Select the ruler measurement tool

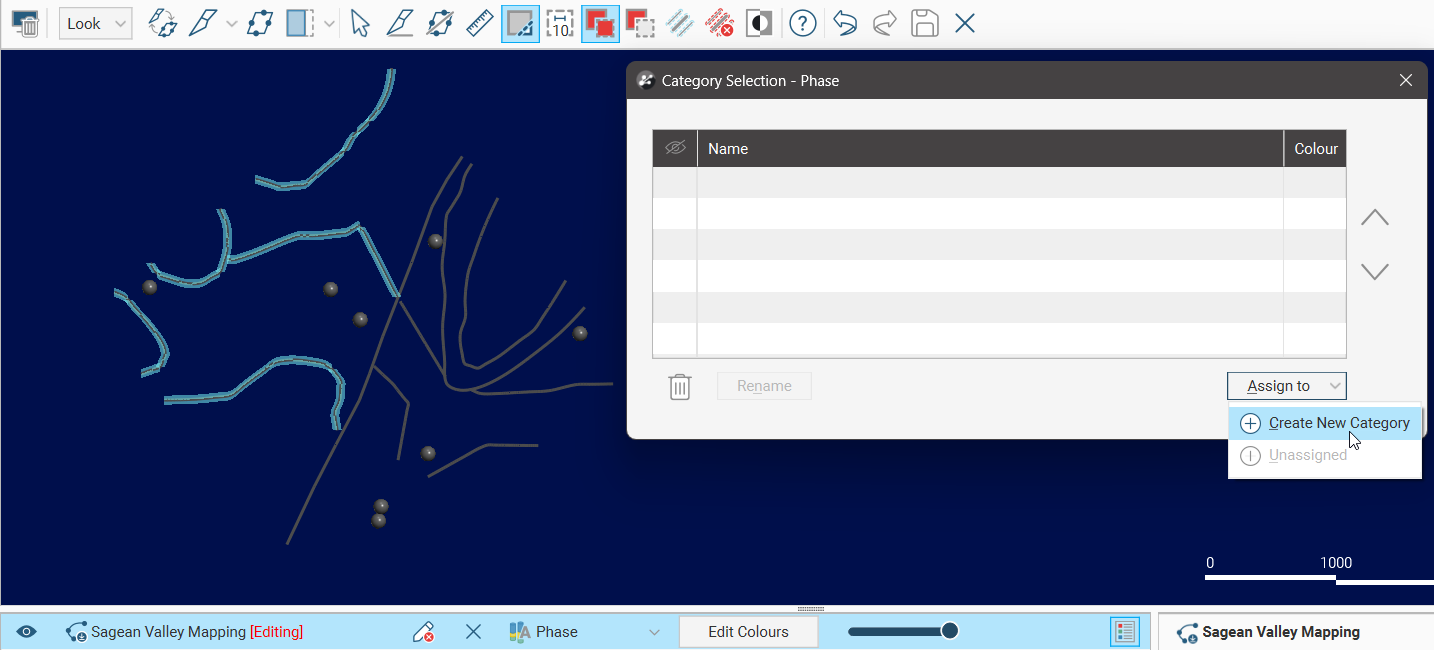tap(480, 24)
